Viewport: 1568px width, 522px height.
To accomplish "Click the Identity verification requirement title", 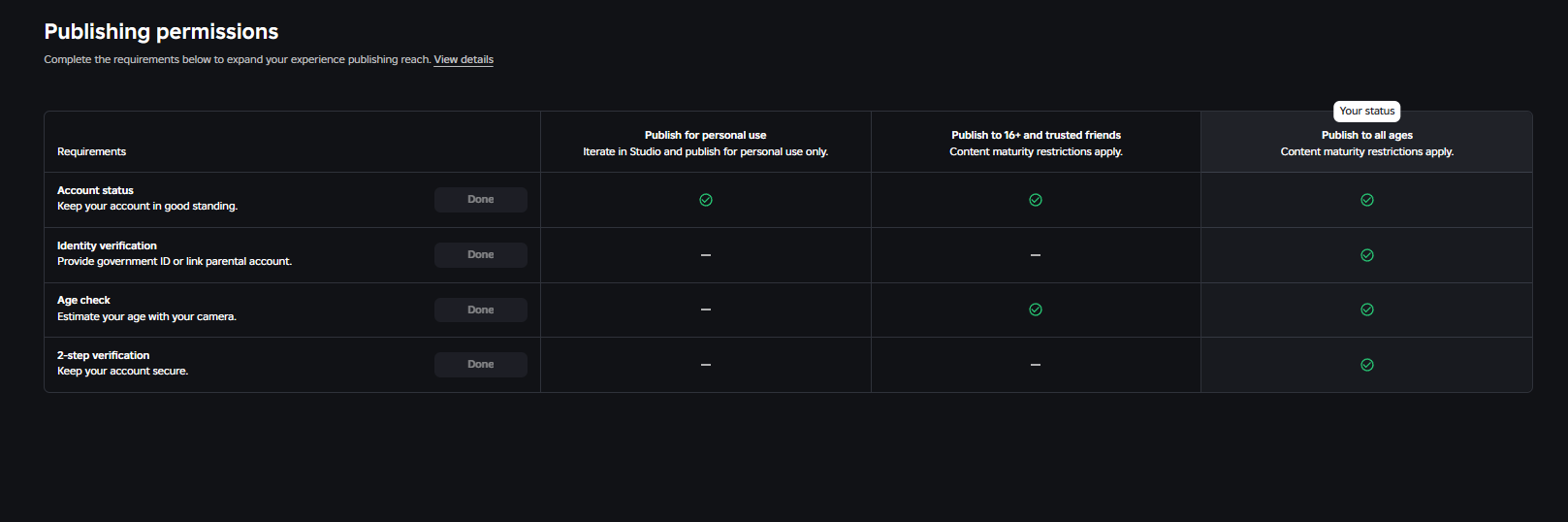I will 107,245.
